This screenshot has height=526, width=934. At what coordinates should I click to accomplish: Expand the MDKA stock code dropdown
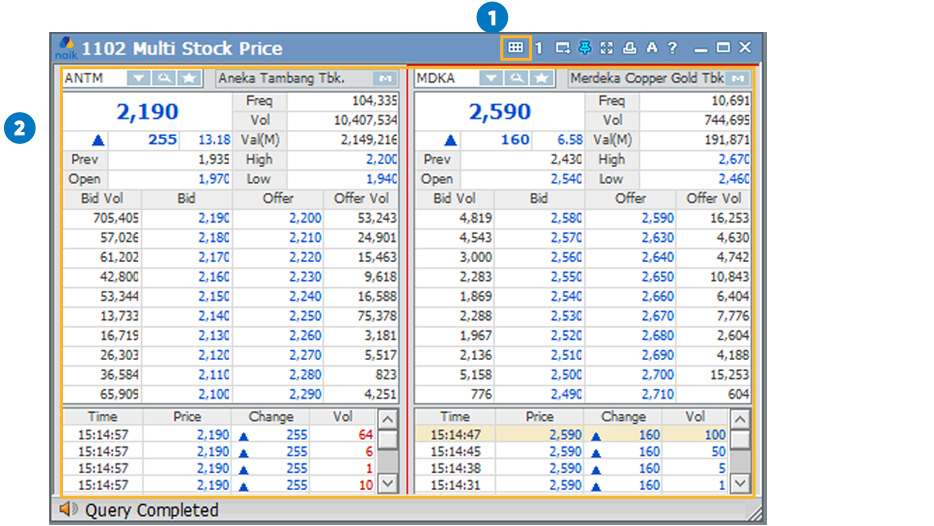pyautogui.click(x=490, y=78)
